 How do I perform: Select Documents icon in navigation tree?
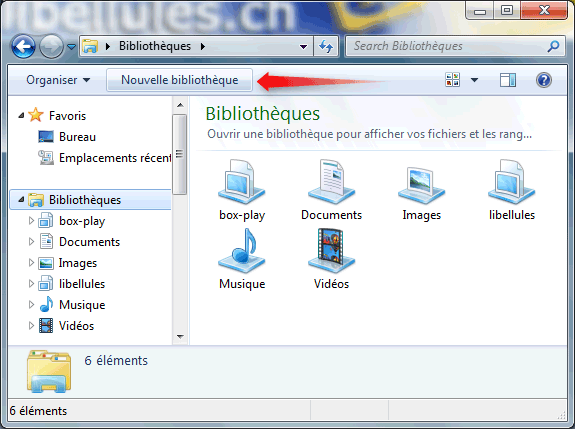tap(46, 241)
